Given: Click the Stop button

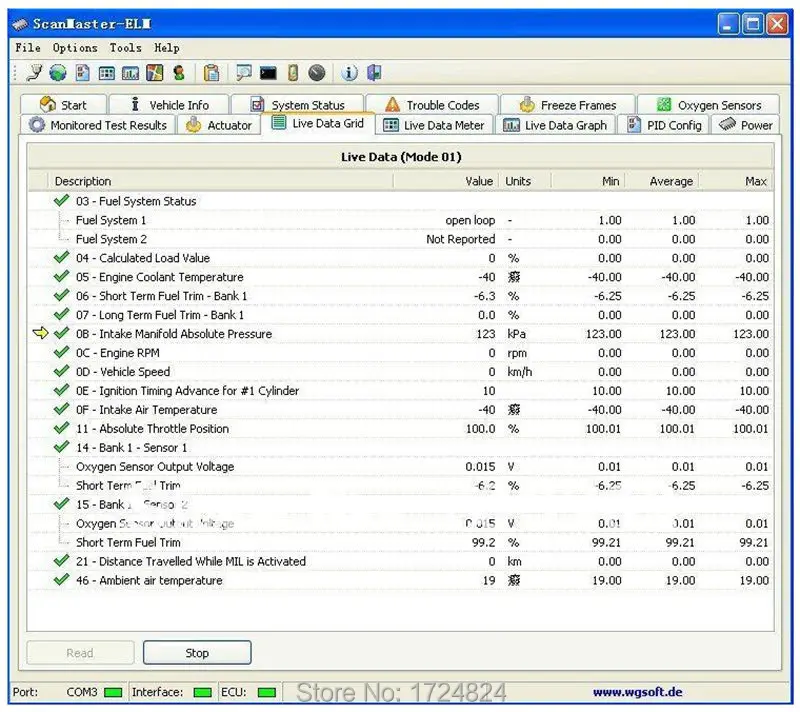Looking at the screenshot, I should [x=197, y=653].
